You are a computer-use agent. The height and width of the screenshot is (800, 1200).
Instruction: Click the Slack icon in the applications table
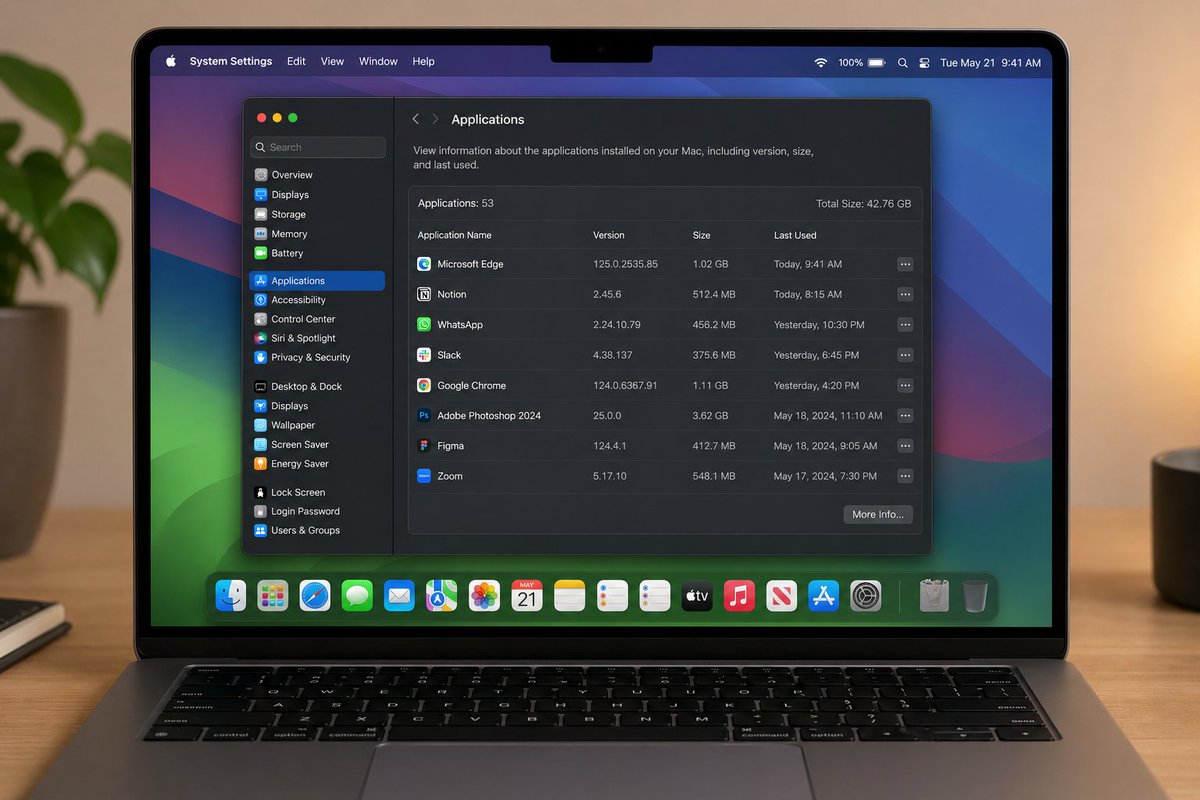tap(424, 355)
